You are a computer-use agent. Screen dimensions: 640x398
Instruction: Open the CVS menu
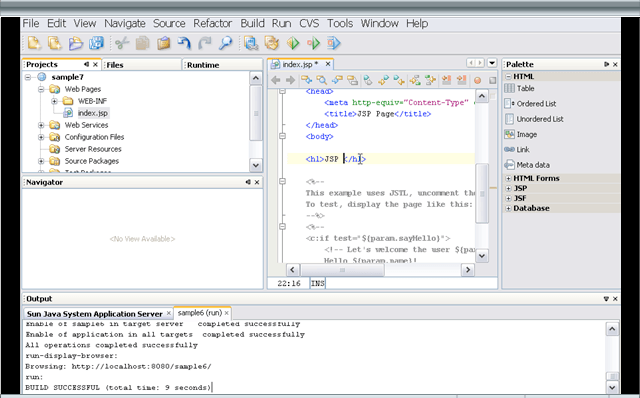tap(309, 23)
